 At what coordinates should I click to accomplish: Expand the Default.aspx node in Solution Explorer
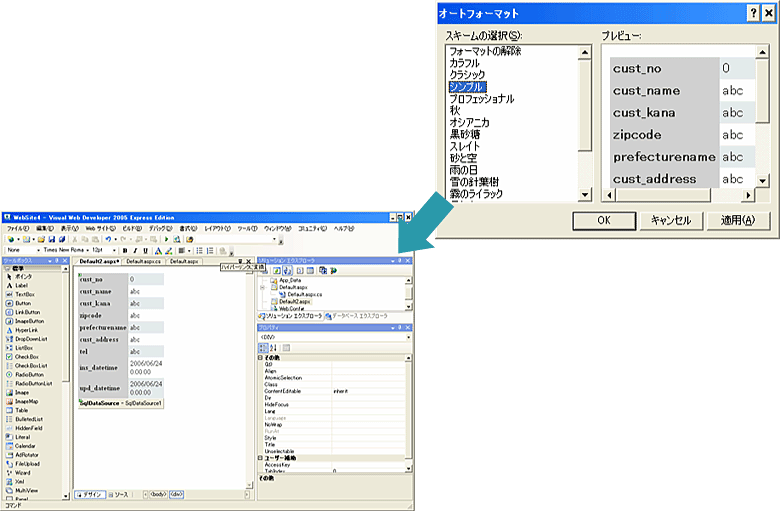click(x=263, y=288)
